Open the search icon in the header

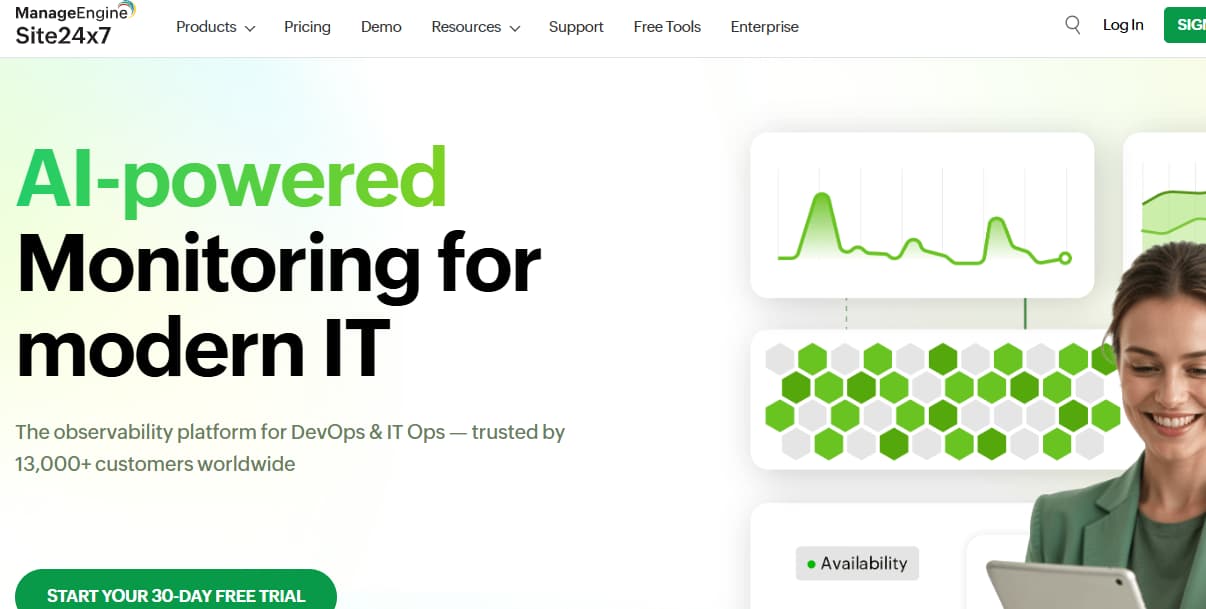[x=1071, y=24]
